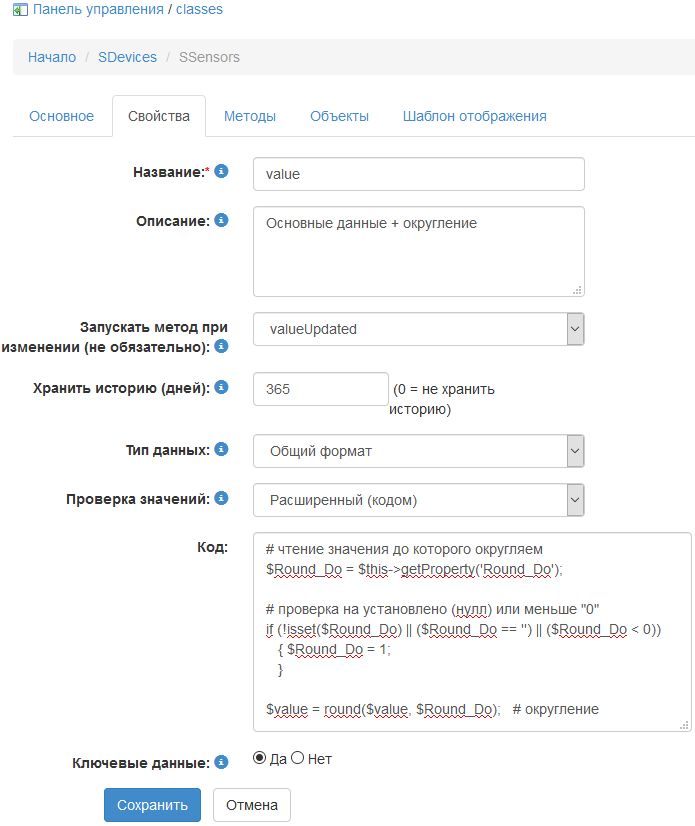The height and width of the screenshot is (826, 695).
Task: Click the Хранить историю days field
Action: click(x=320, y=389)
